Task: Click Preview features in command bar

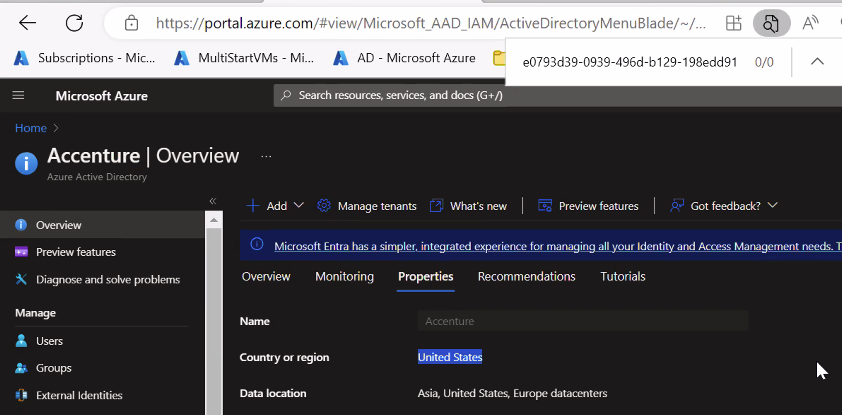Action: tap(588, 206)
